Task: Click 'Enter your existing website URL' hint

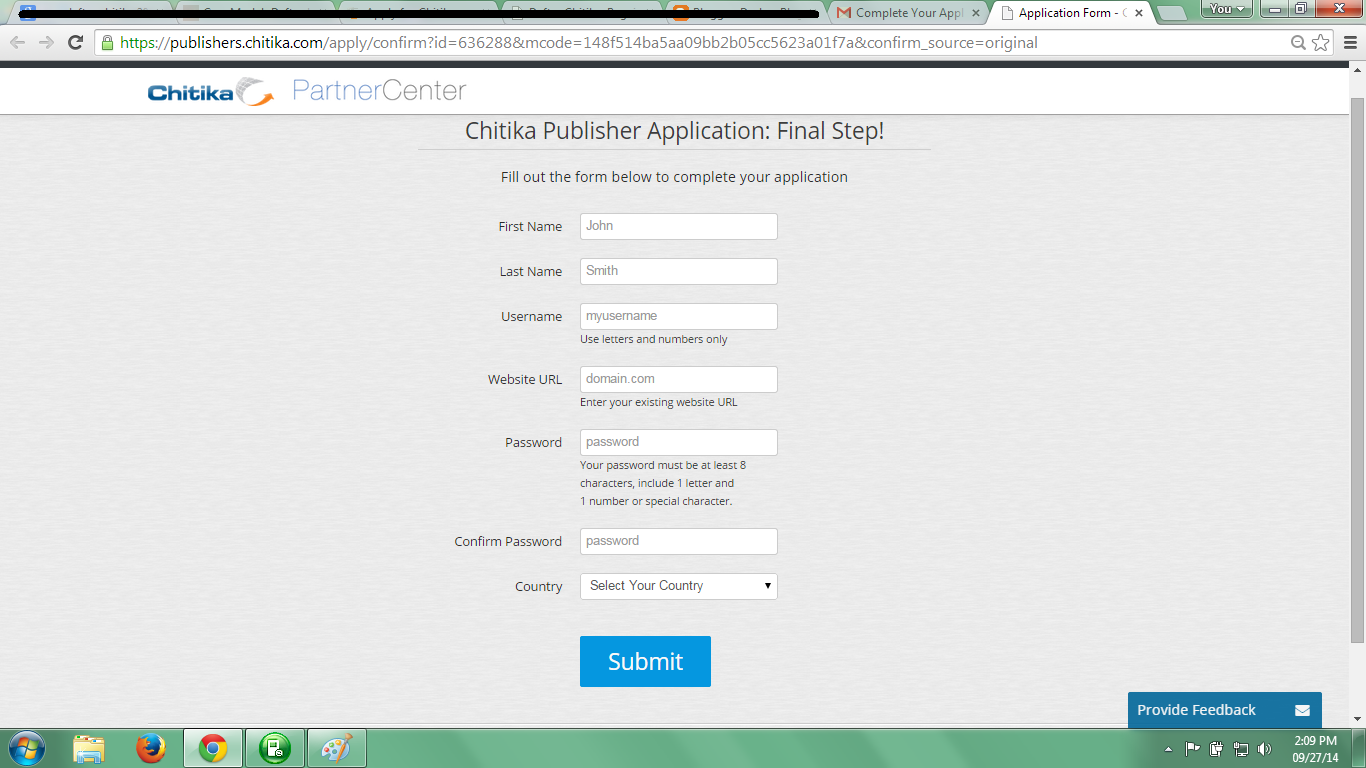Action: tap(659, 402)
